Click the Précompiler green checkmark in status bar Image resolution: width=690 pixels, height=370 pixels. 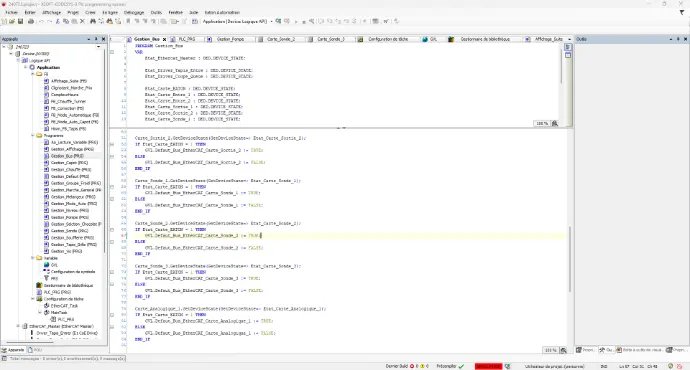pos(461,366)
